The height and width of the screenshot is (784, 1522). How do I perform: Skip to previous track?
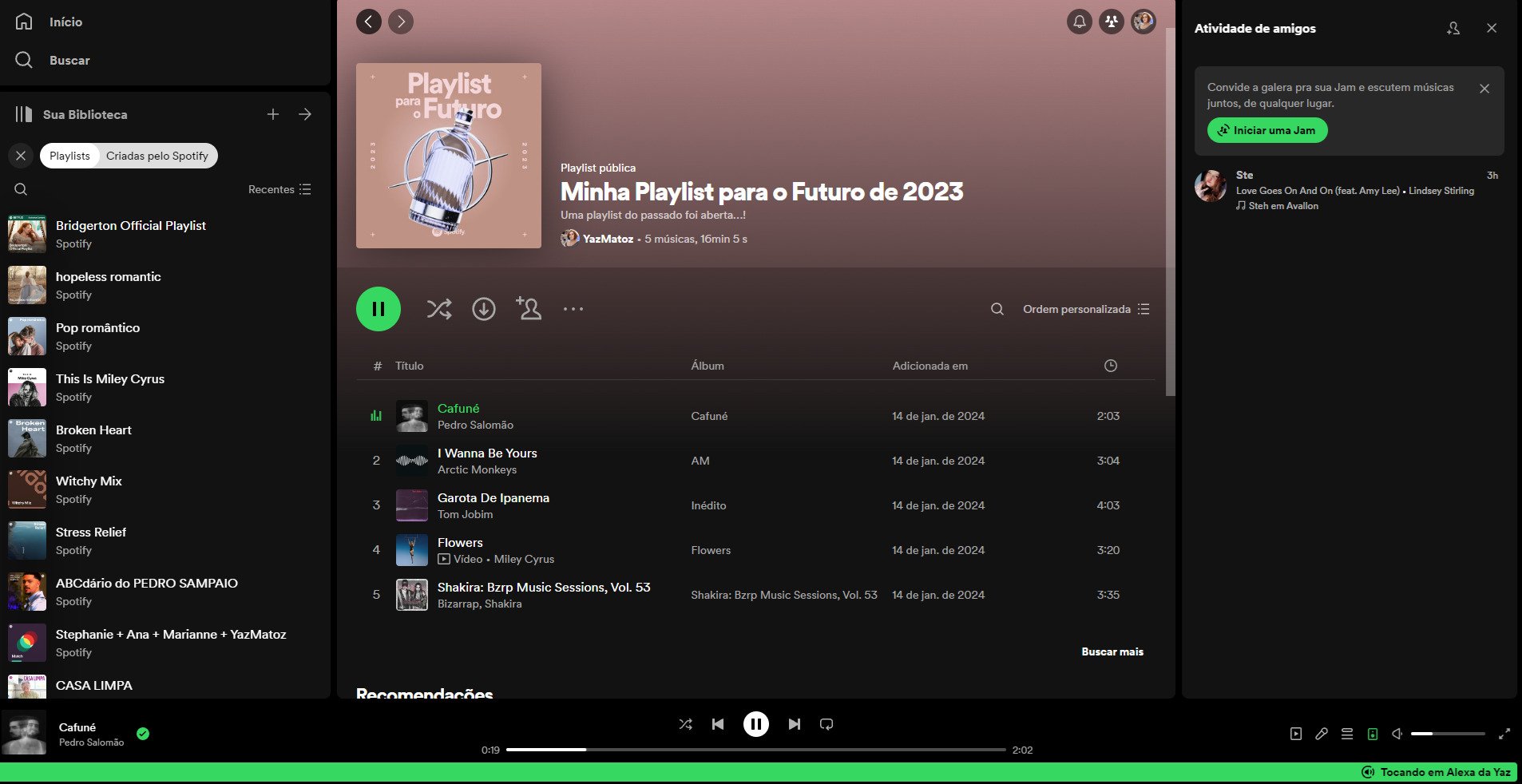point(718,724)
